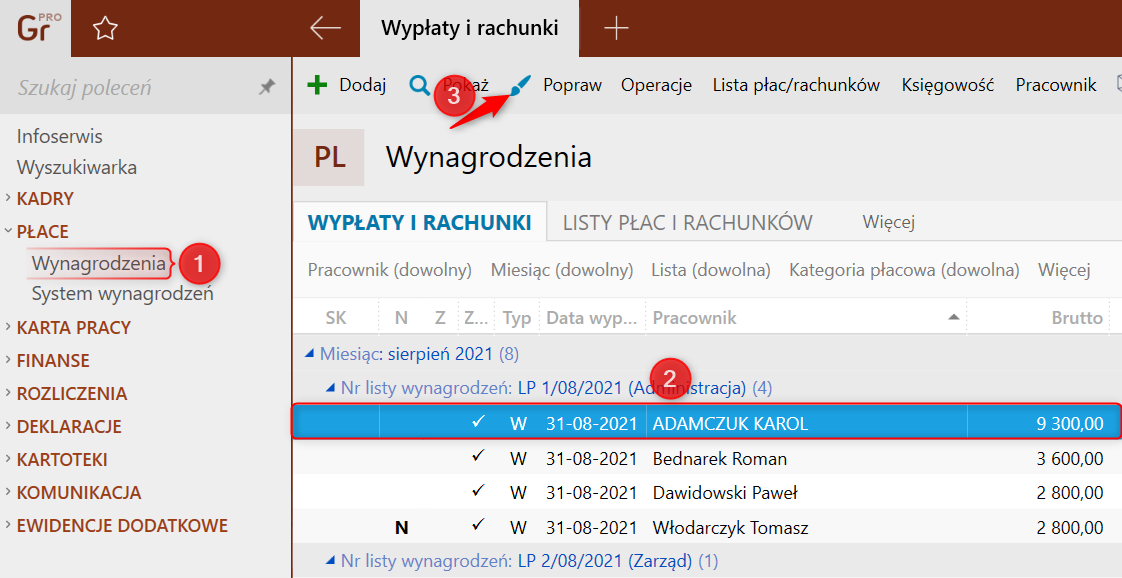Open a new tab with the plus icon
This screenshot has height=578, width=1122.
coord(616,29)
